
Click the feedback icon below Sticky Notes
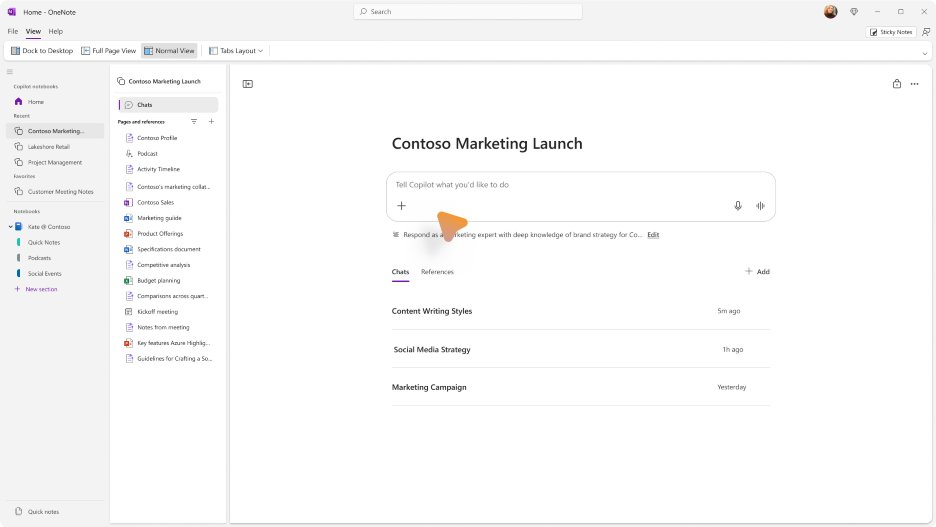[x=926, y=32]
